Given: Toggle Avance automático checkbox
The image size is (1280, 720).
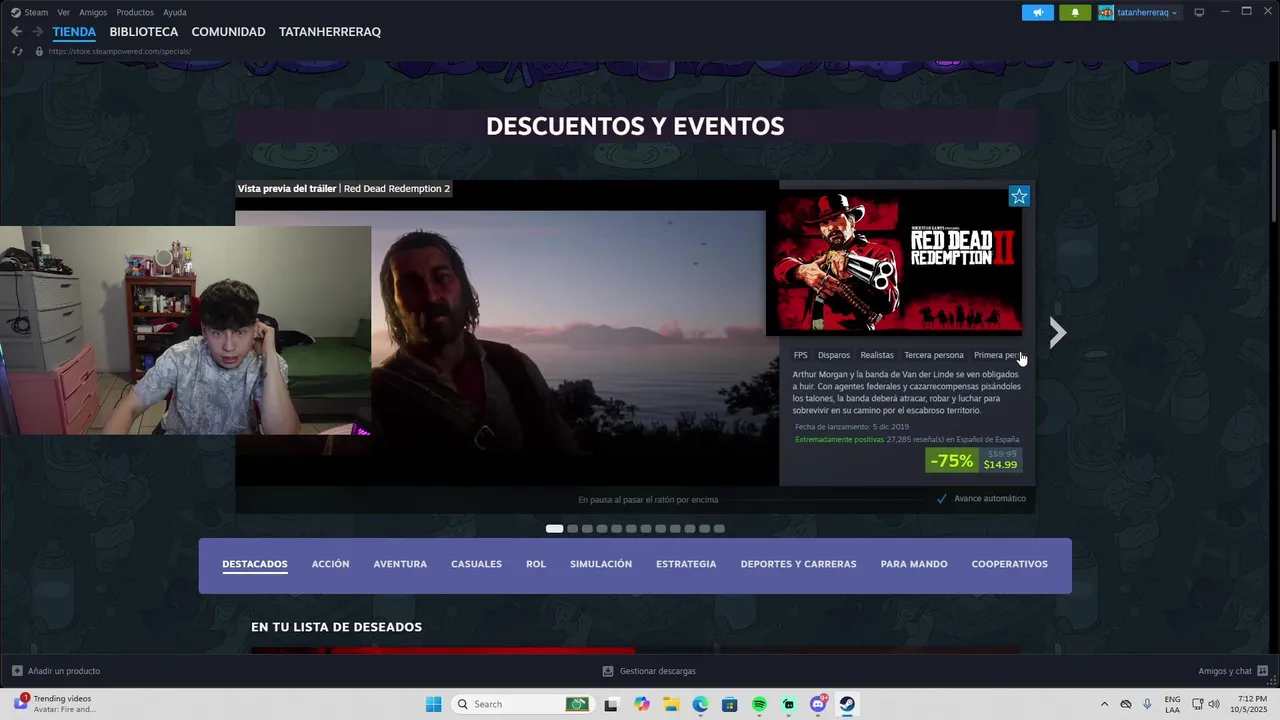Looking at the screenshot, I should pyautogui.click(x=942, y=499).
